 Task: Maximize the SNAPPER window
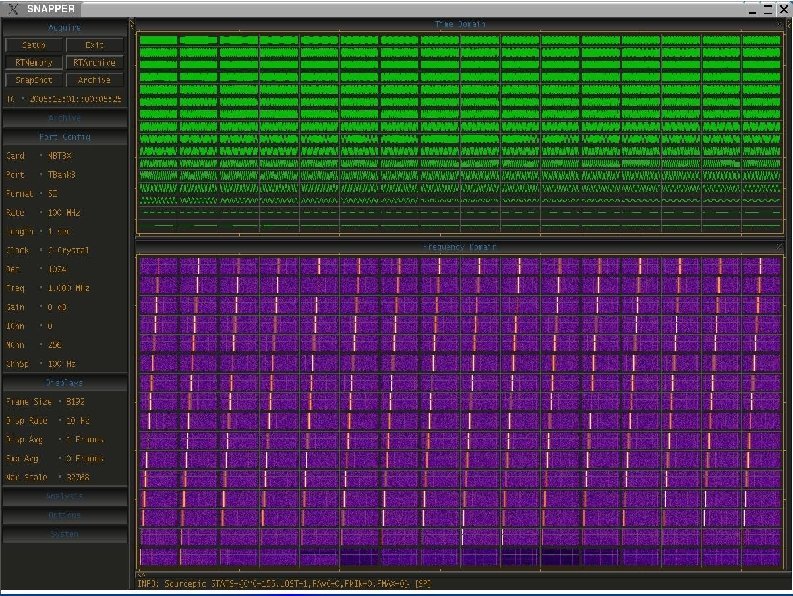[768, 9]
